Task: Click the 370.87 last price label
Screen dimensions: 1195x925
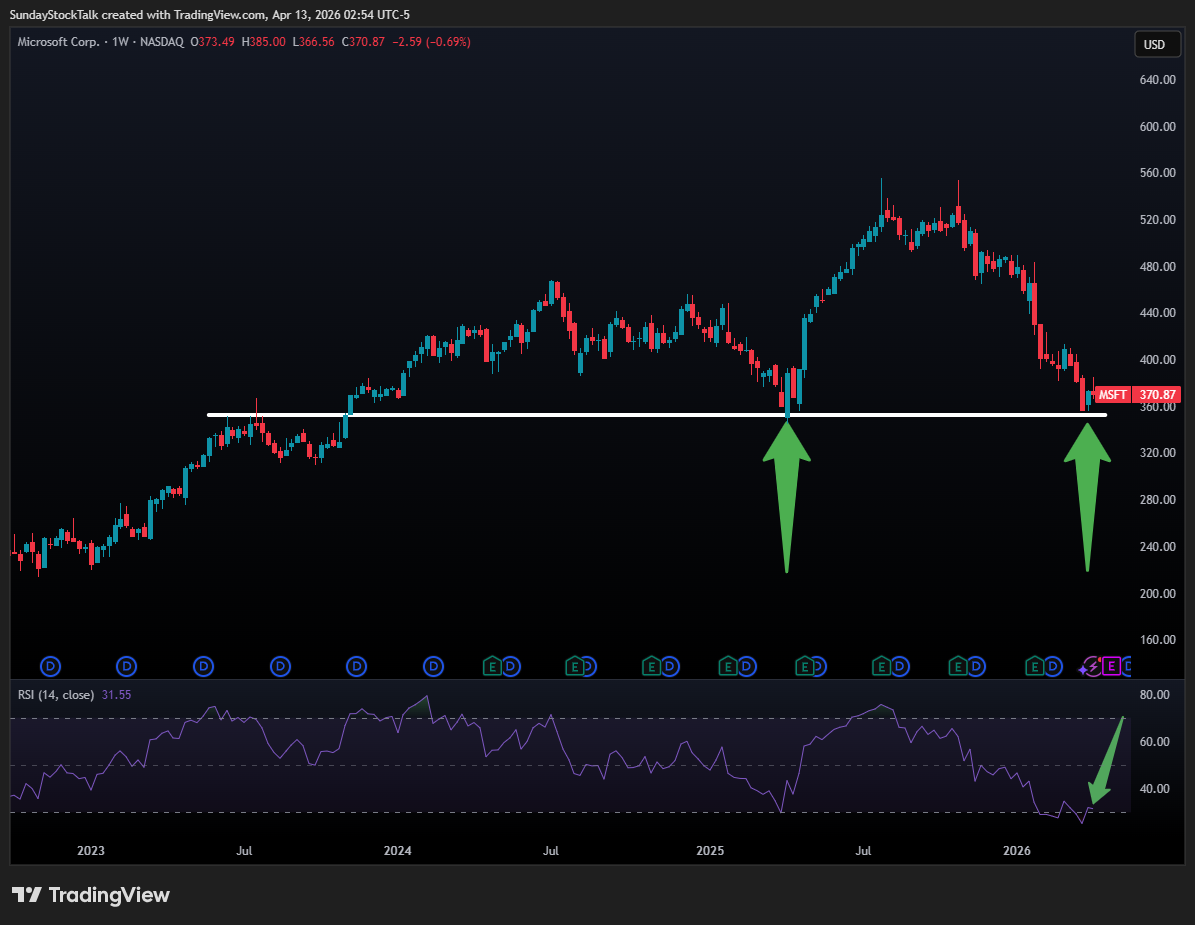Action: 1157,395
